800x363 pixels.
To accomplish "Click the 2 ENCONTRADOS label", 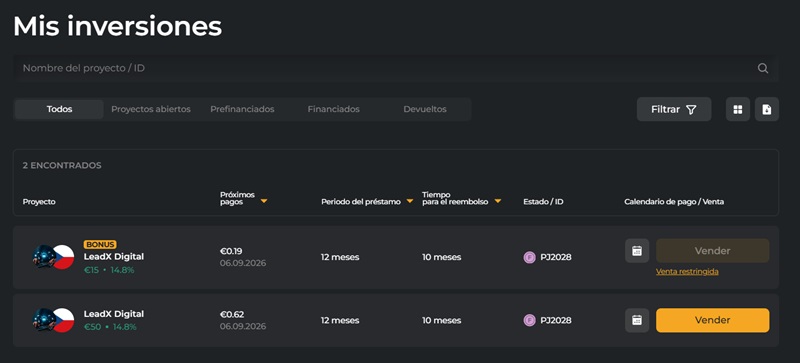I will click(x=62, y=165).
